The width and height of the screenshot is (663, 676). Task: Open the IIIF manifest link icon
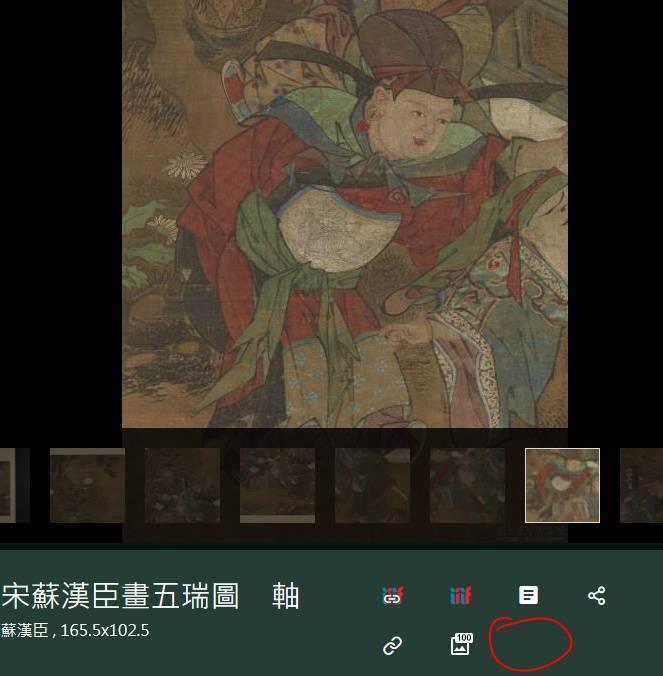coord(392,596)
